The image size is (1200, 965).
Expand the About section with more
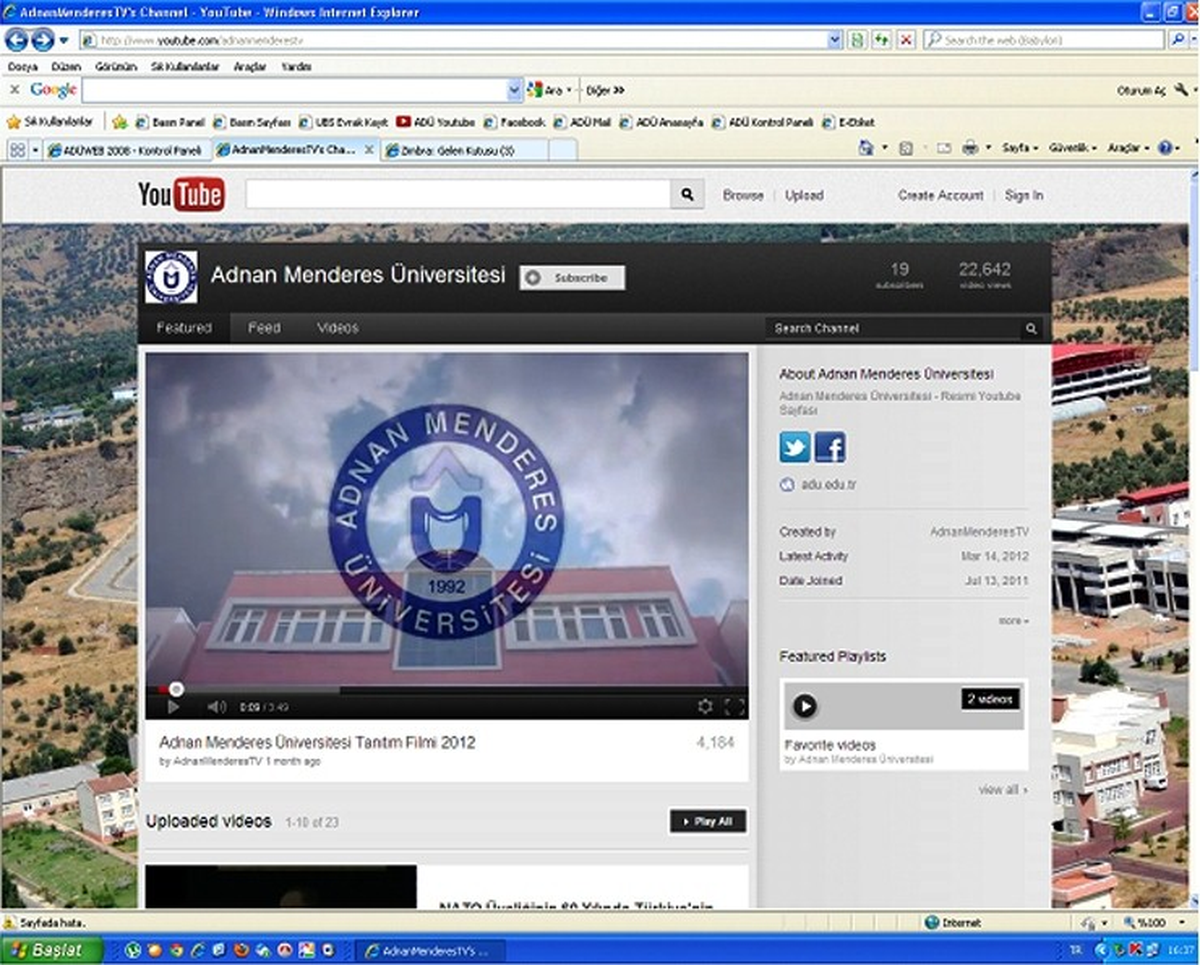point(1013,621)
